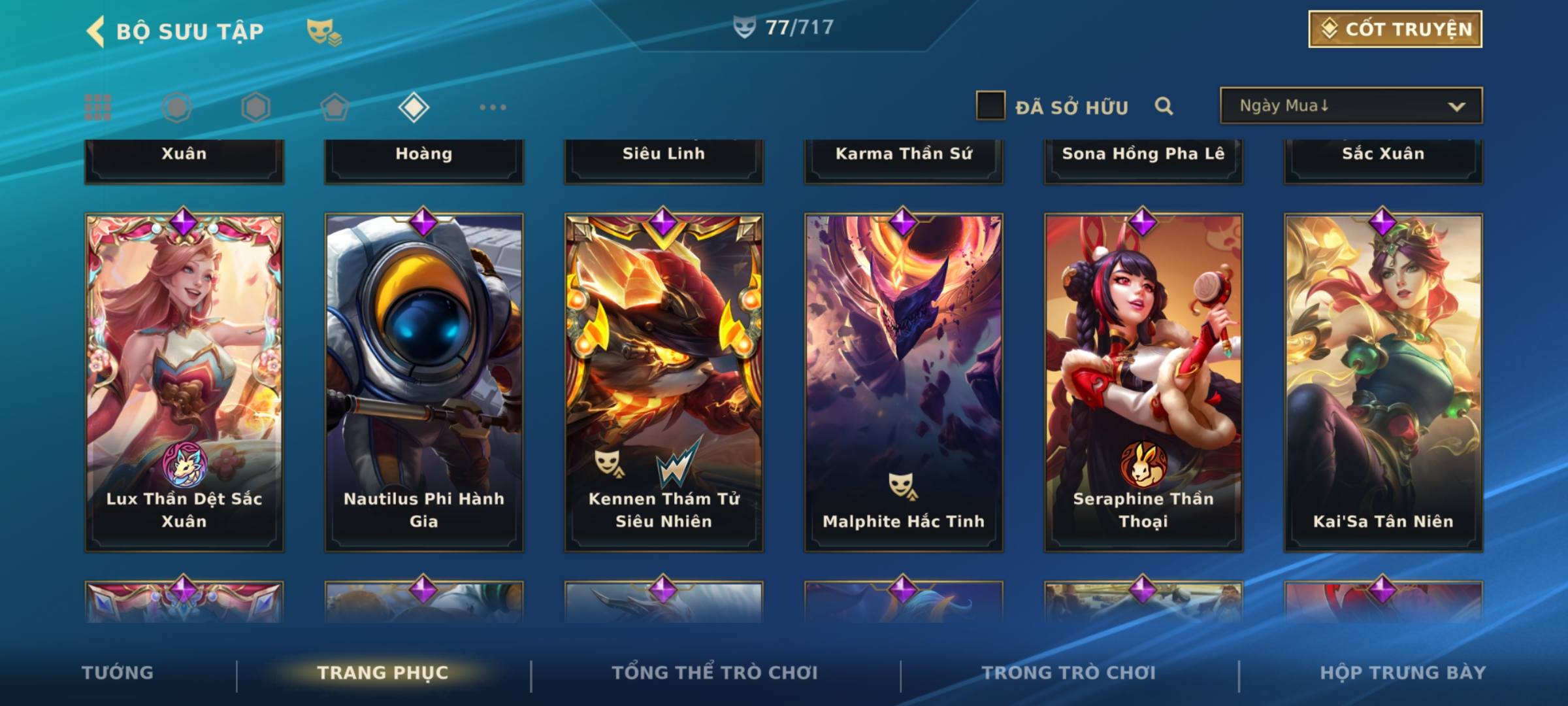Click the Cốt Truyện button
Image resolution: width=1568 pixels, height=706 pixels.
click(1396, 29)
